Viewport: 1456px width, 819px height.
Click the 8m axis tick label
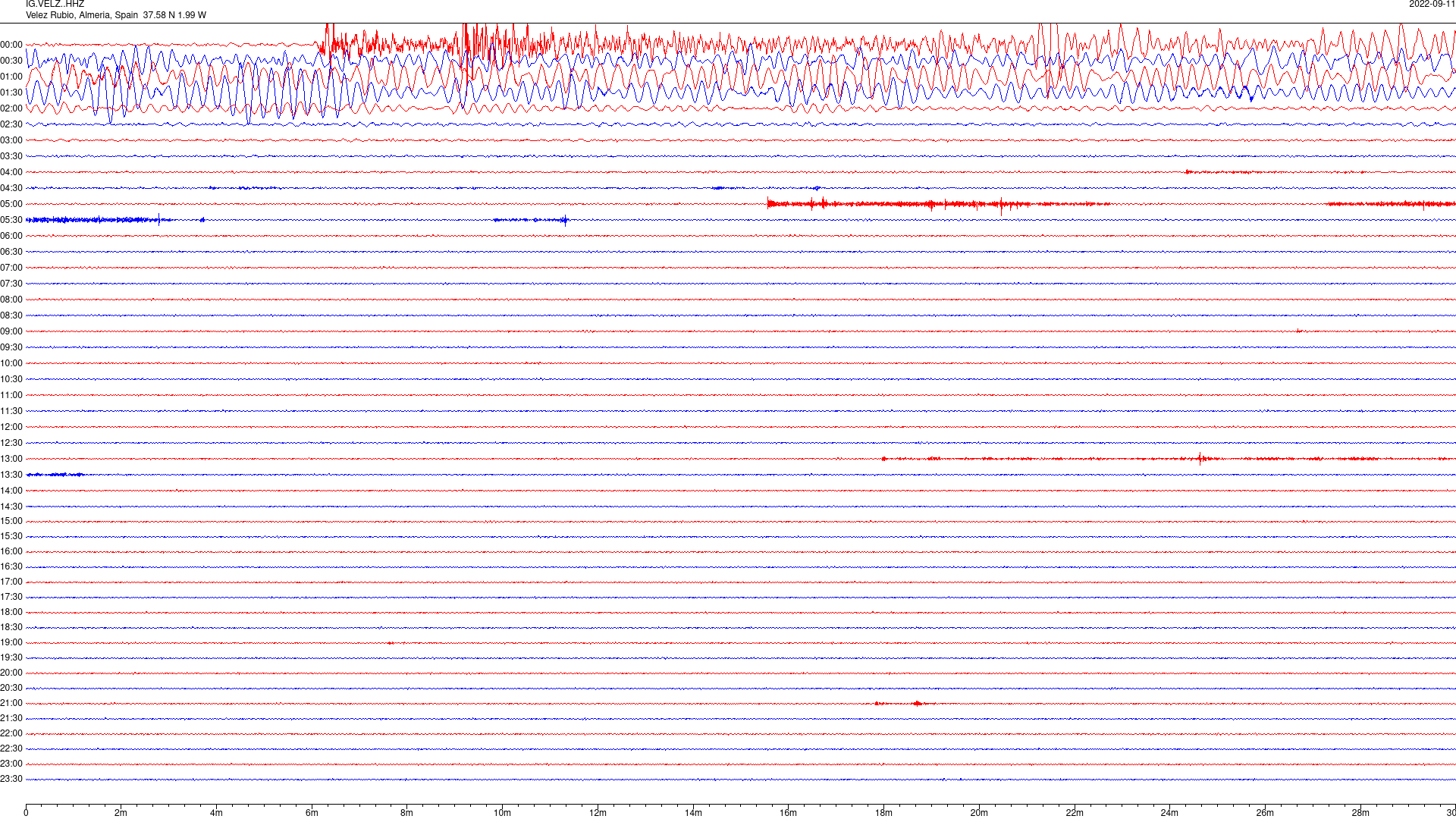click(407, 813)
